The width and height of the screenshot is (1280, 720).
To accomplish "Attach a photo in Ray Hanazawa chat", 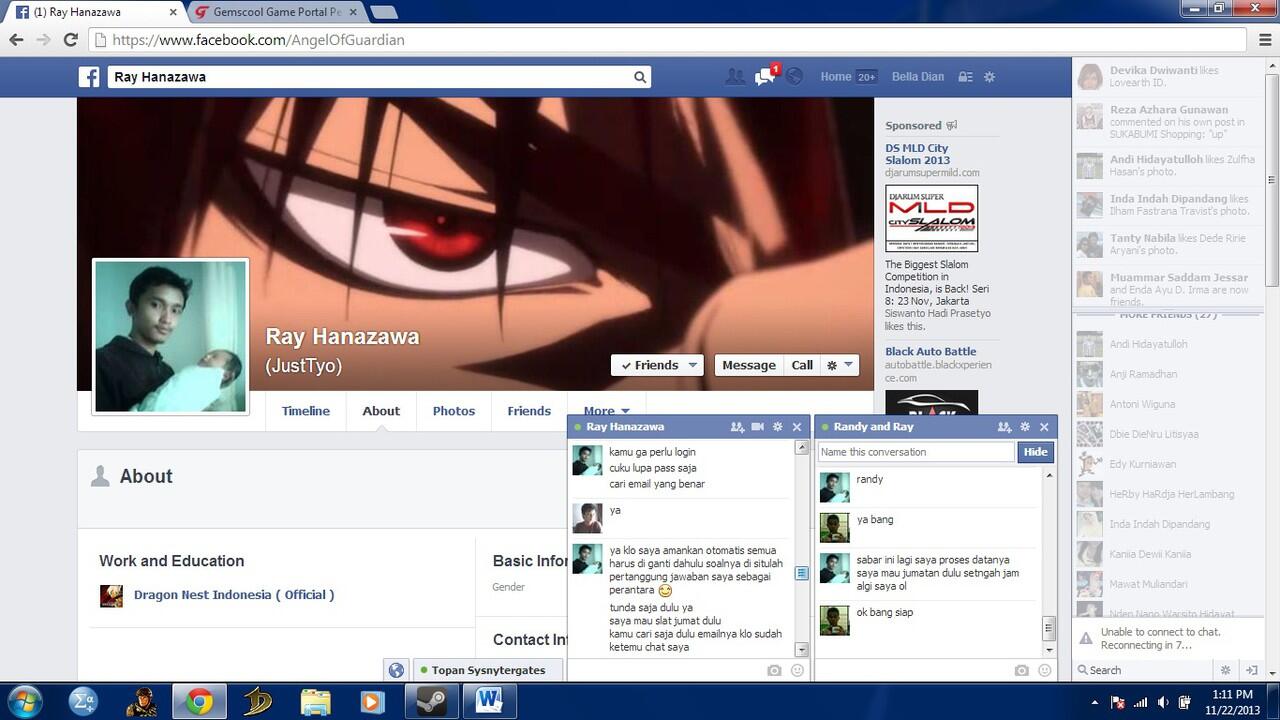I will (774, 671).
